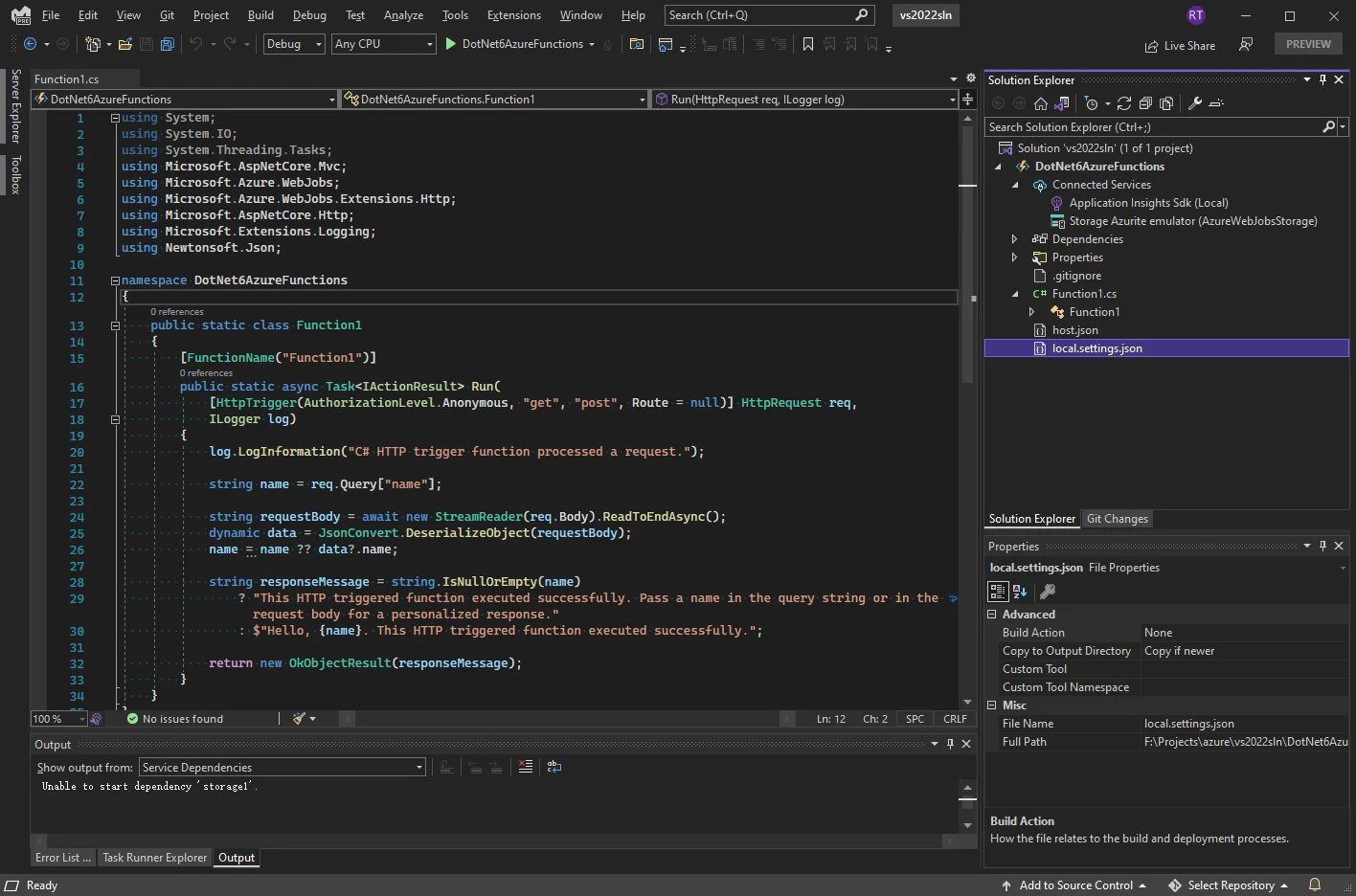This screenshot has height=896, width=1356.
Task: Switch Properties grid to Categorized view
Action: click(x=998, y=592)
